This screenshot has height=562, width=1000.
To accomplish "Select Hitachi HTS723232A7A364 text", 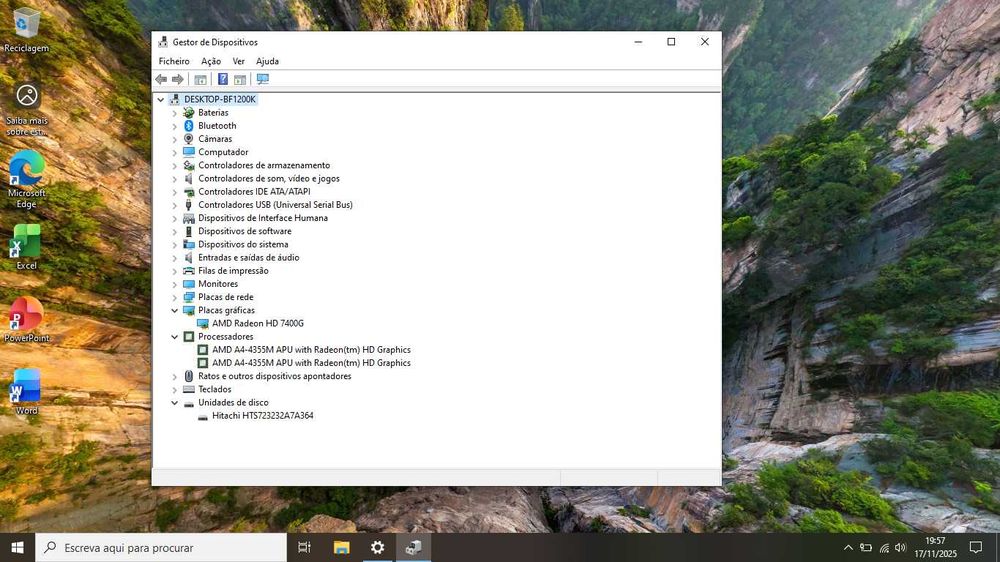I will tap(263, 416).
